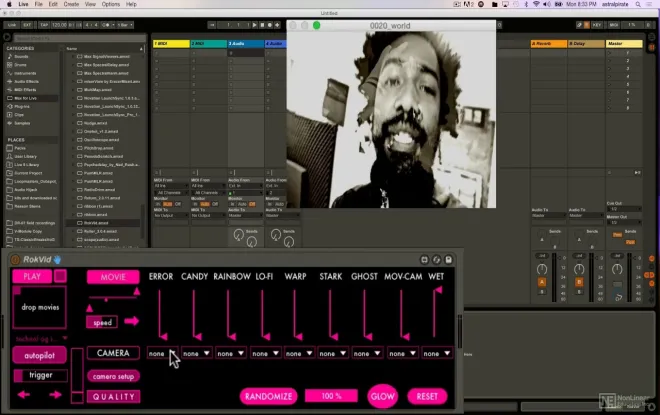Toggle the MOVIE source button
The height and width of the screenshot is (415, 660).
113,277
